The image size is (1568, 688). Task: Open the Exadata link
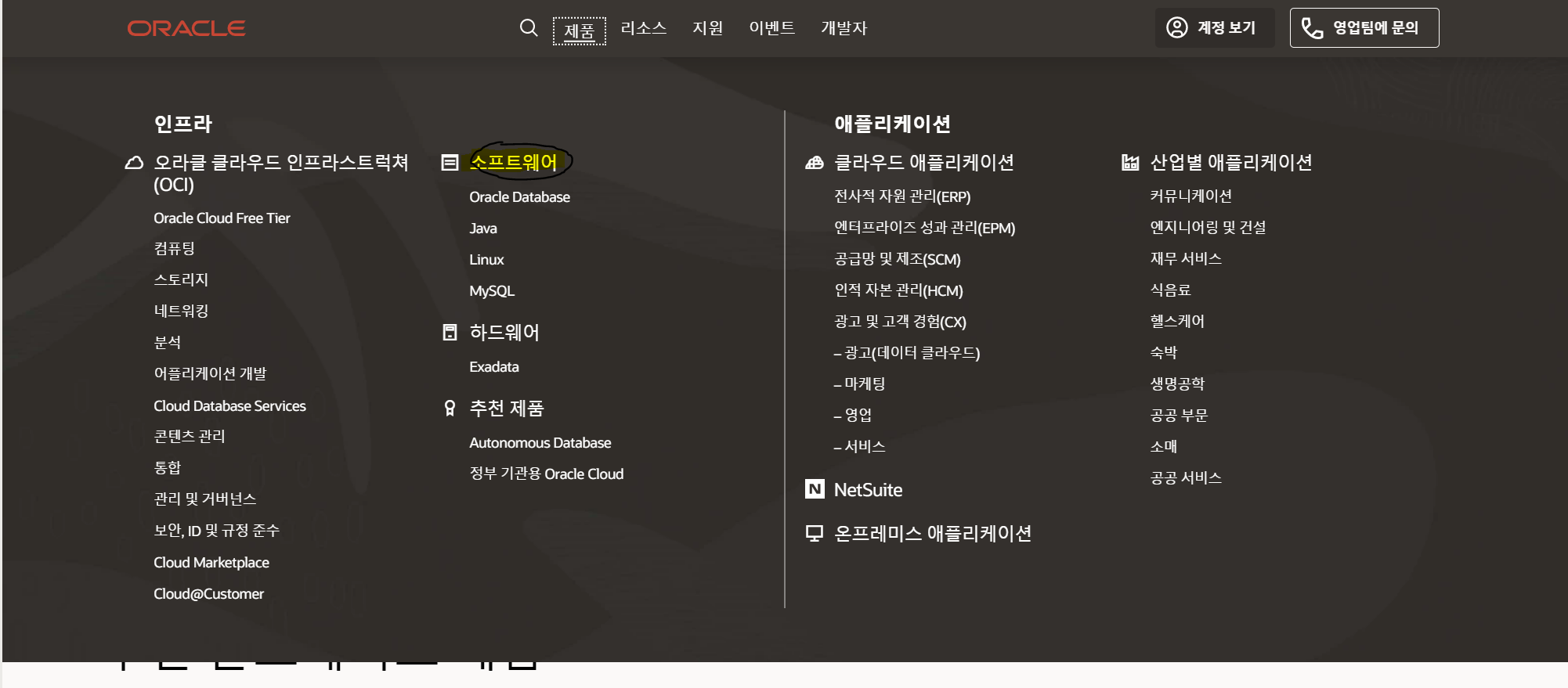494,367
